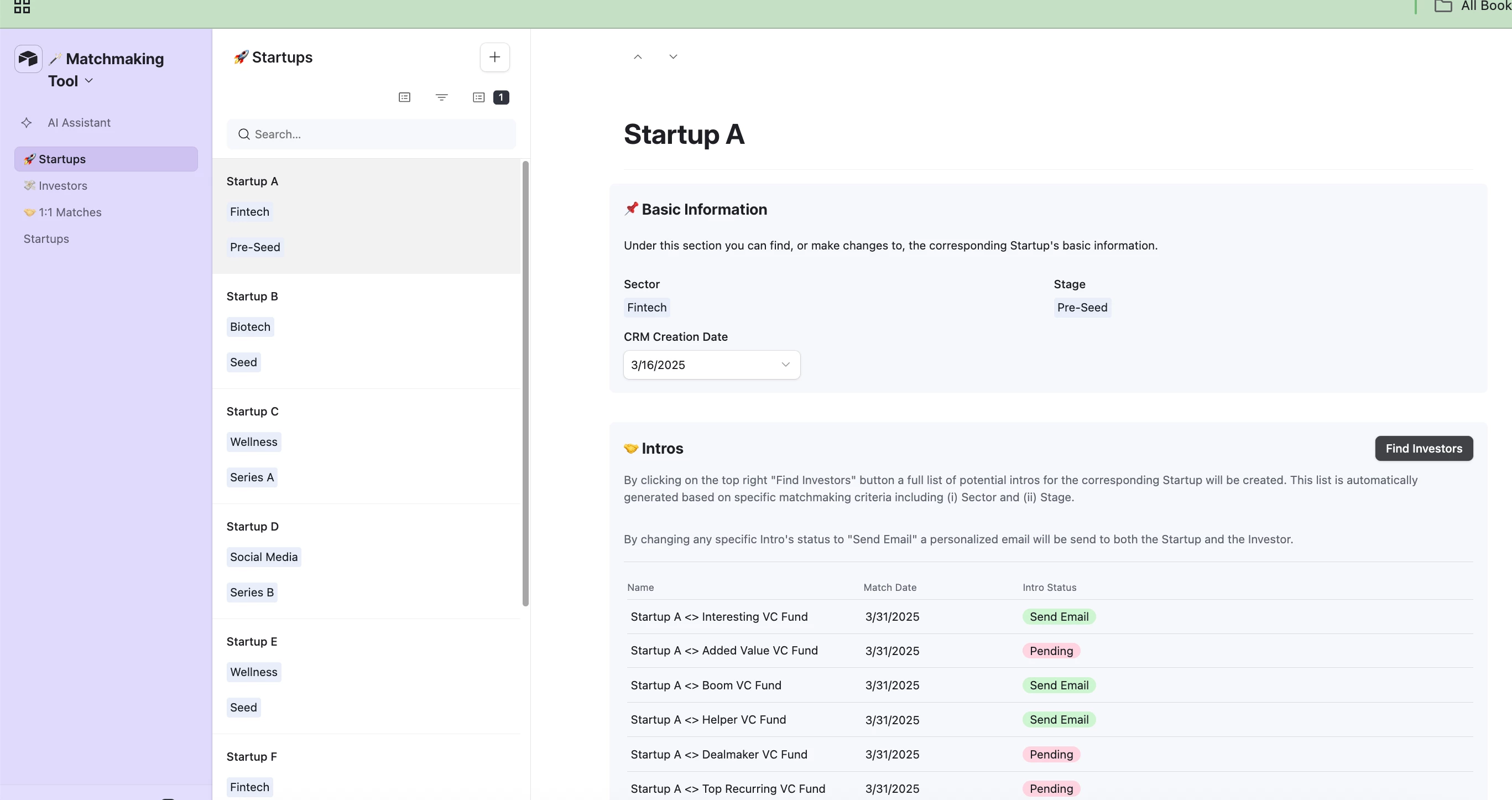The width and height of the screenshot is (1512, 800).
Task: Select Startup E in the list
Action: pyautogui.click(x=366, y=677)
